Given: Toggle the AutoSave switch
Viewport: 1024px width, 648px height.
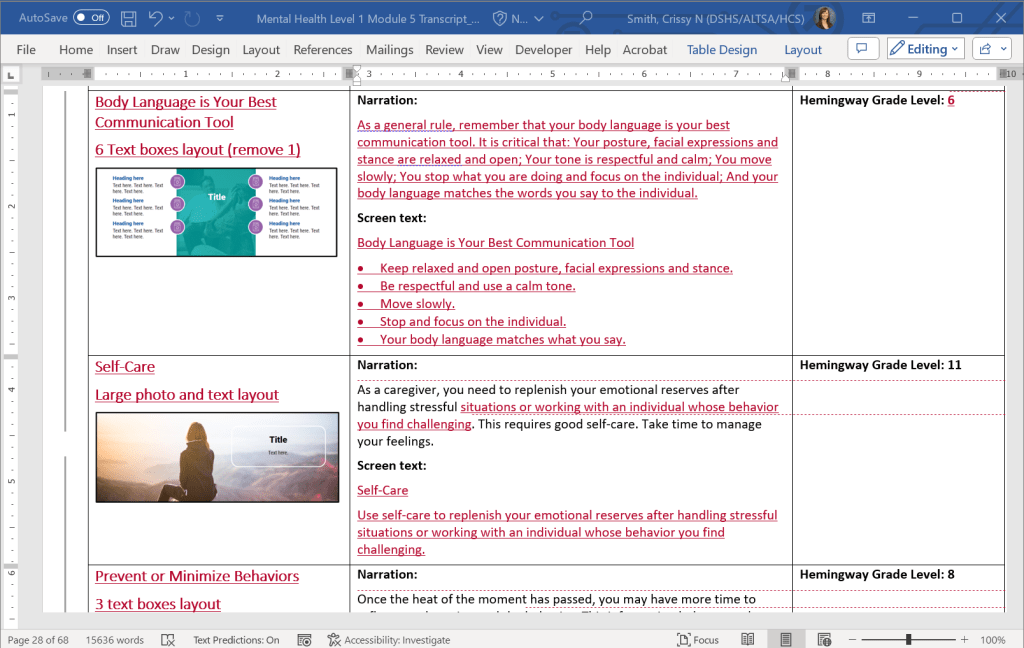Looking at the screenshot, I should pos(91,18).
